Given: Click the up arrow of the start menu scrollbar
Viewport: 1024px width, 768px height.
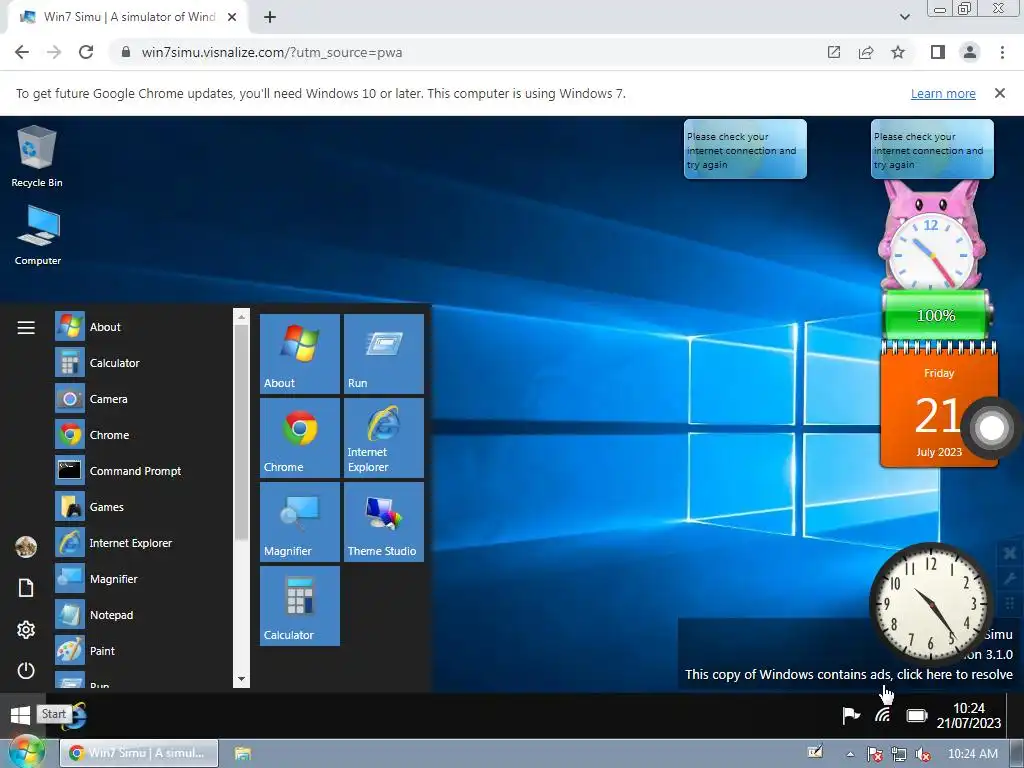Looking at the screenshot, I should (242, 317).
